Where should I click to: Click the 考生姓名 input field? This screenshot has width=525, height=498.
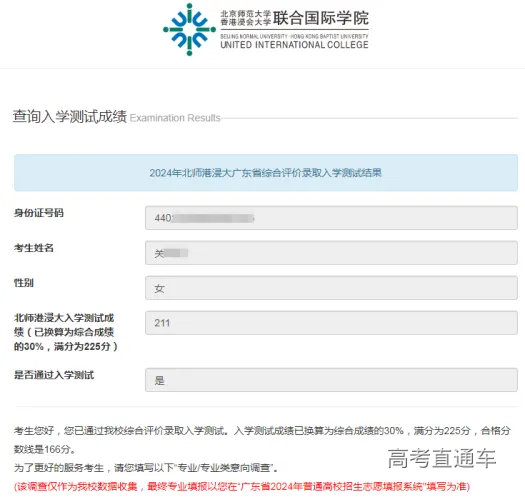(331, 253)
